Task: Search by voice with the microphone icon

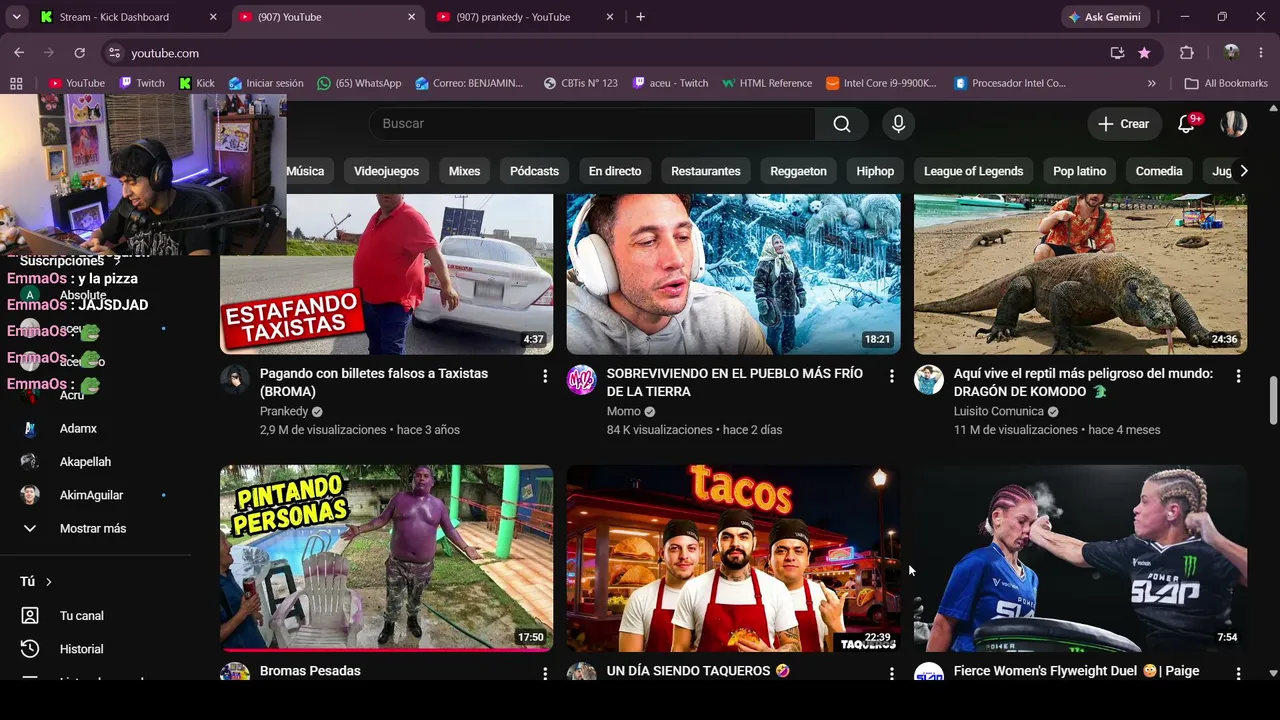Action: click(x=898, y=124)
